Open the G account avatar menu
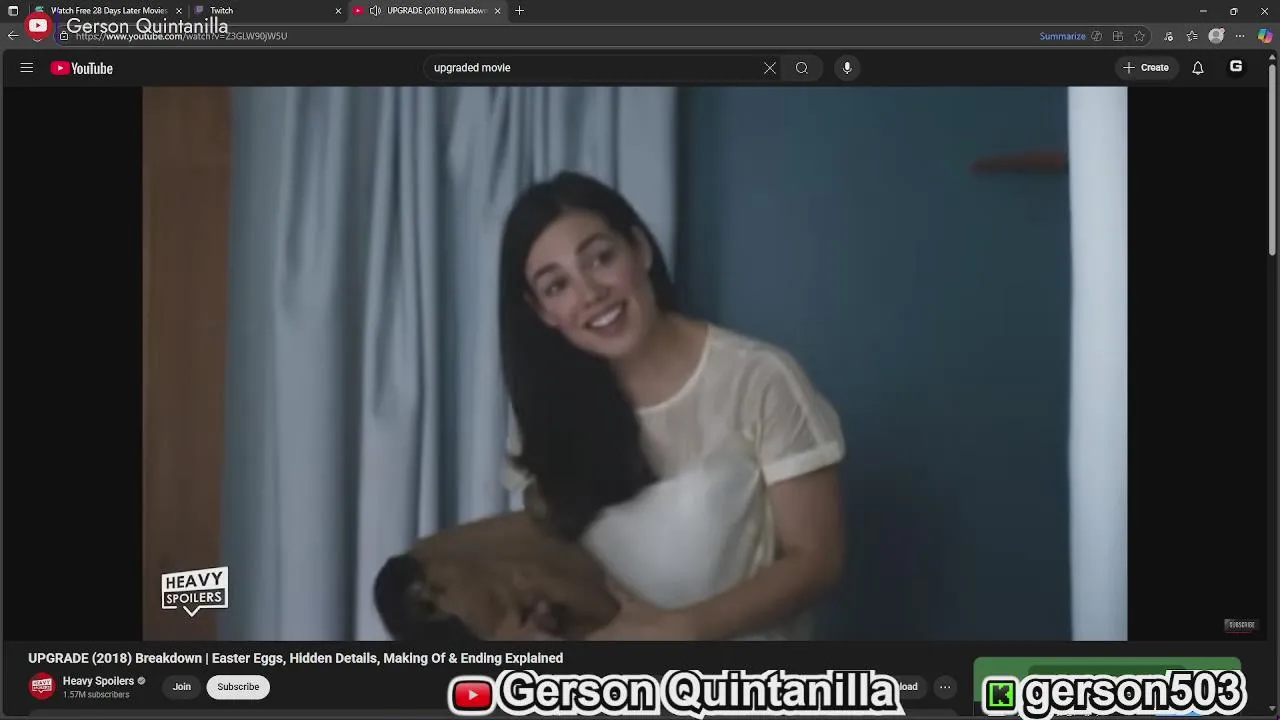 tap(1236, 67)
